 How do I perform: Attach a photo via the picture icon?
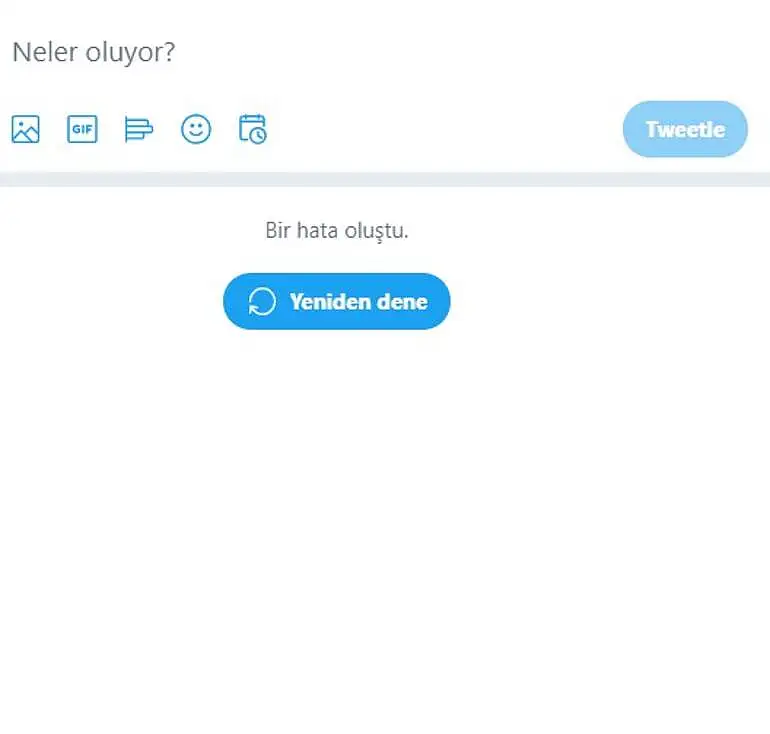tap(26, 129)
